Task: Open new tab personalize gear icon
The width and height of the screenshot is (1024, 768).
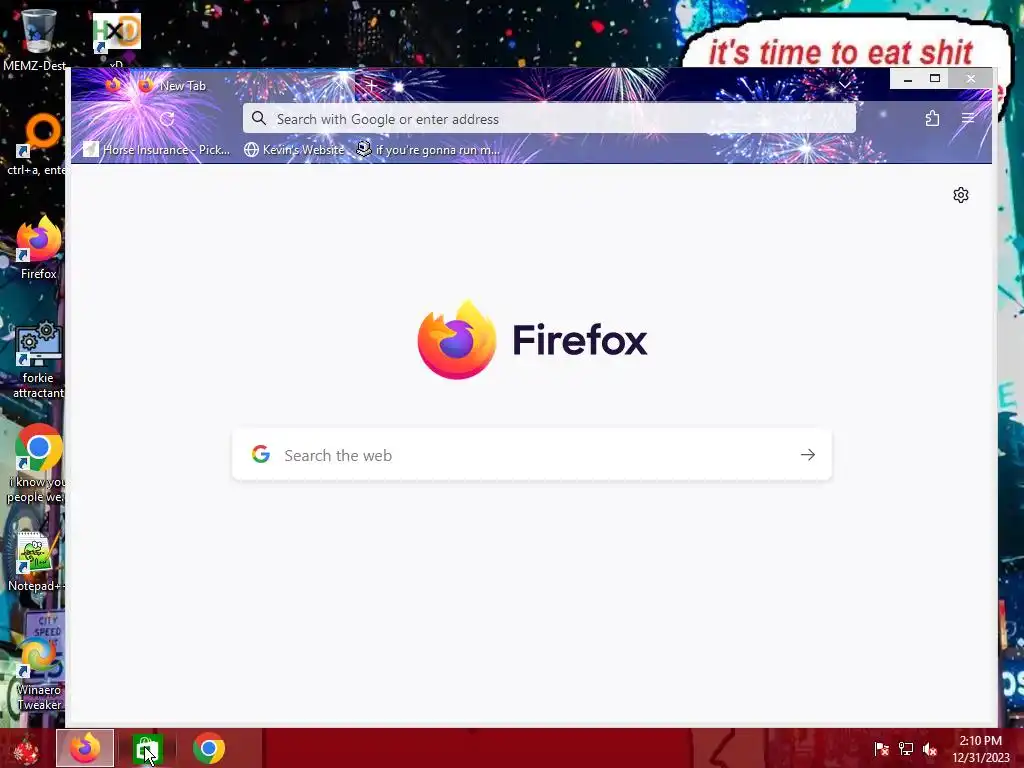Action: 961,195
